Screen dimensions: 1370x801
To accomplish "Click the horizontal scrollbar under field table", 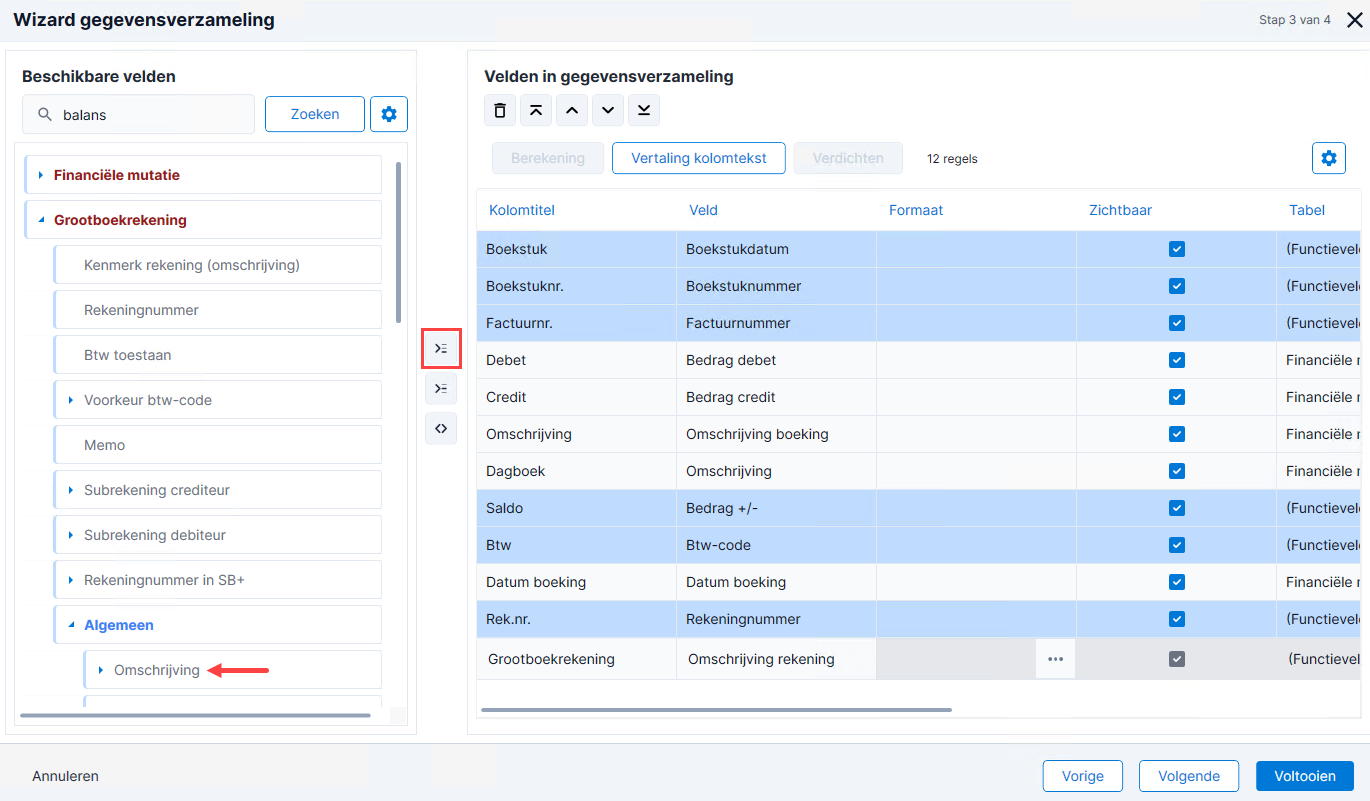I will click(716, 710).
